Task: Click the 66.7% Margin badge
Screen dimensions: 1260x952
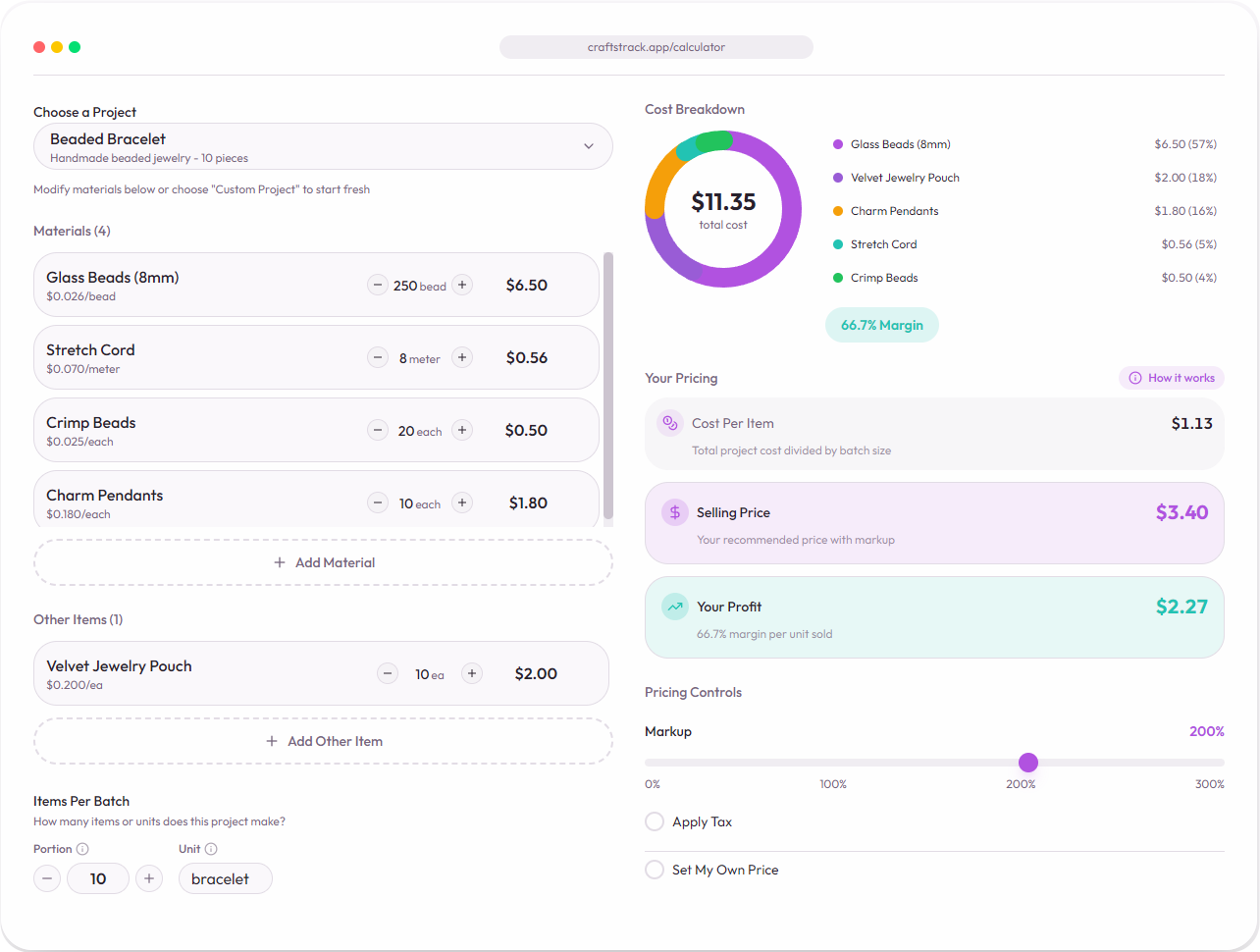Action: [x=882, y=325]
